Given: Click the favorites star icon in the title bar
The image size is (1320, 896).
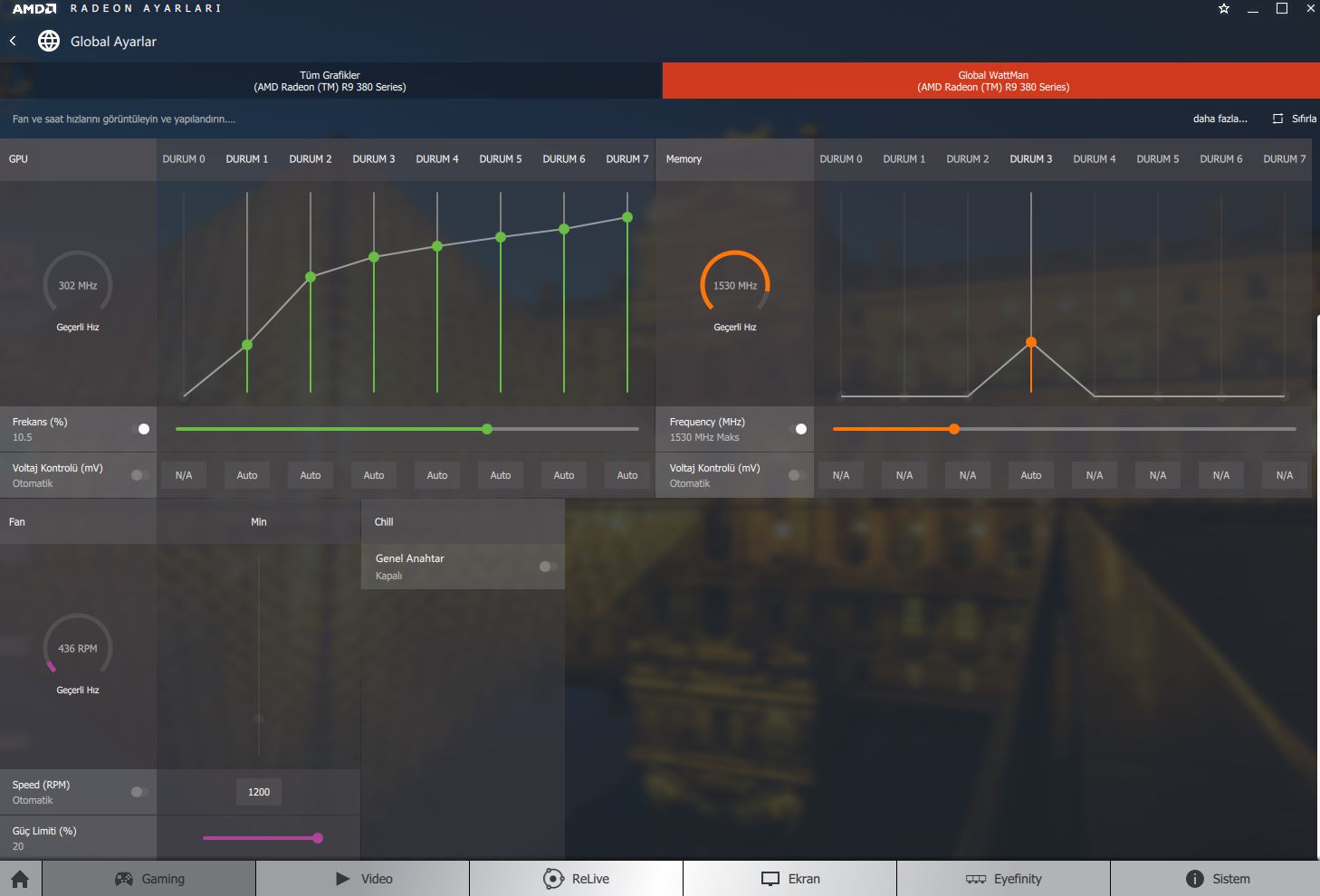Looking at the screenshot, I should (1224, 8).
